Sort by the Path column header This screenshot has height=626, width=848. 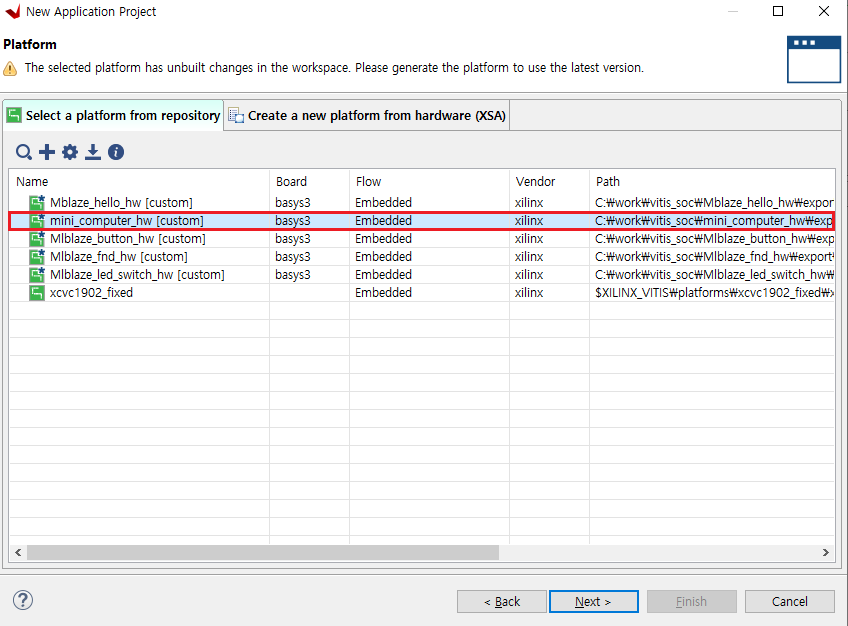coord(712,182)
